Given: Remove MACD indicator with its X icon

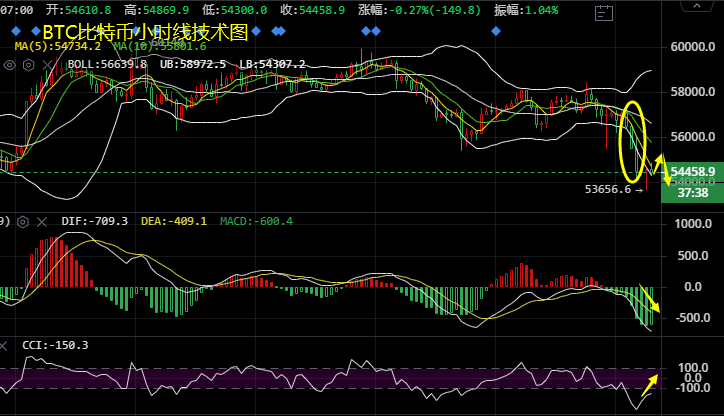Looking at the screenshot, I should [42, 222].
